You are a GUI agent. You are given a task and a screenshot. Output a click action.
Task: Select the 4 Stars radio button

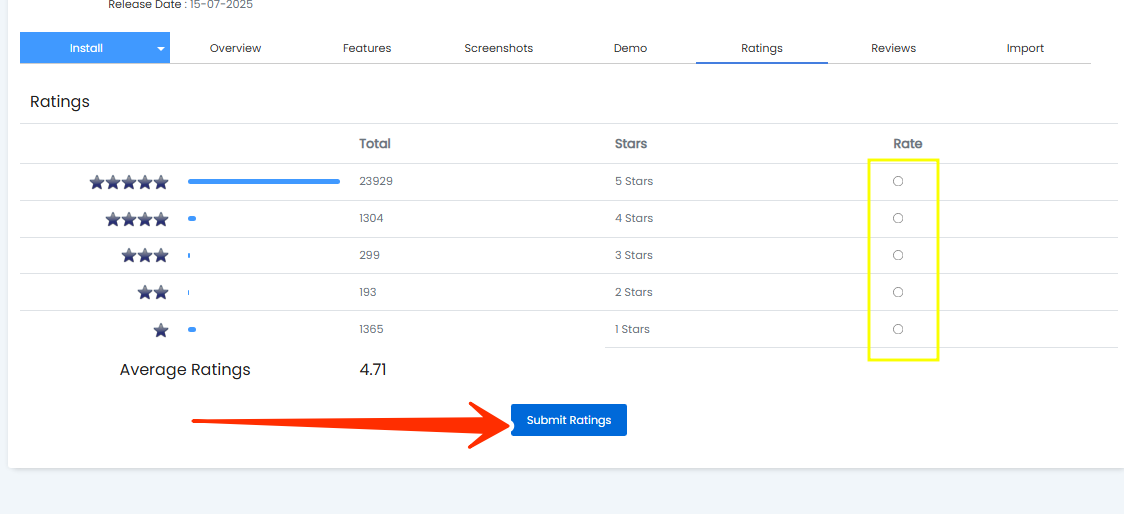pyautogui.click(x=897, y=218)
